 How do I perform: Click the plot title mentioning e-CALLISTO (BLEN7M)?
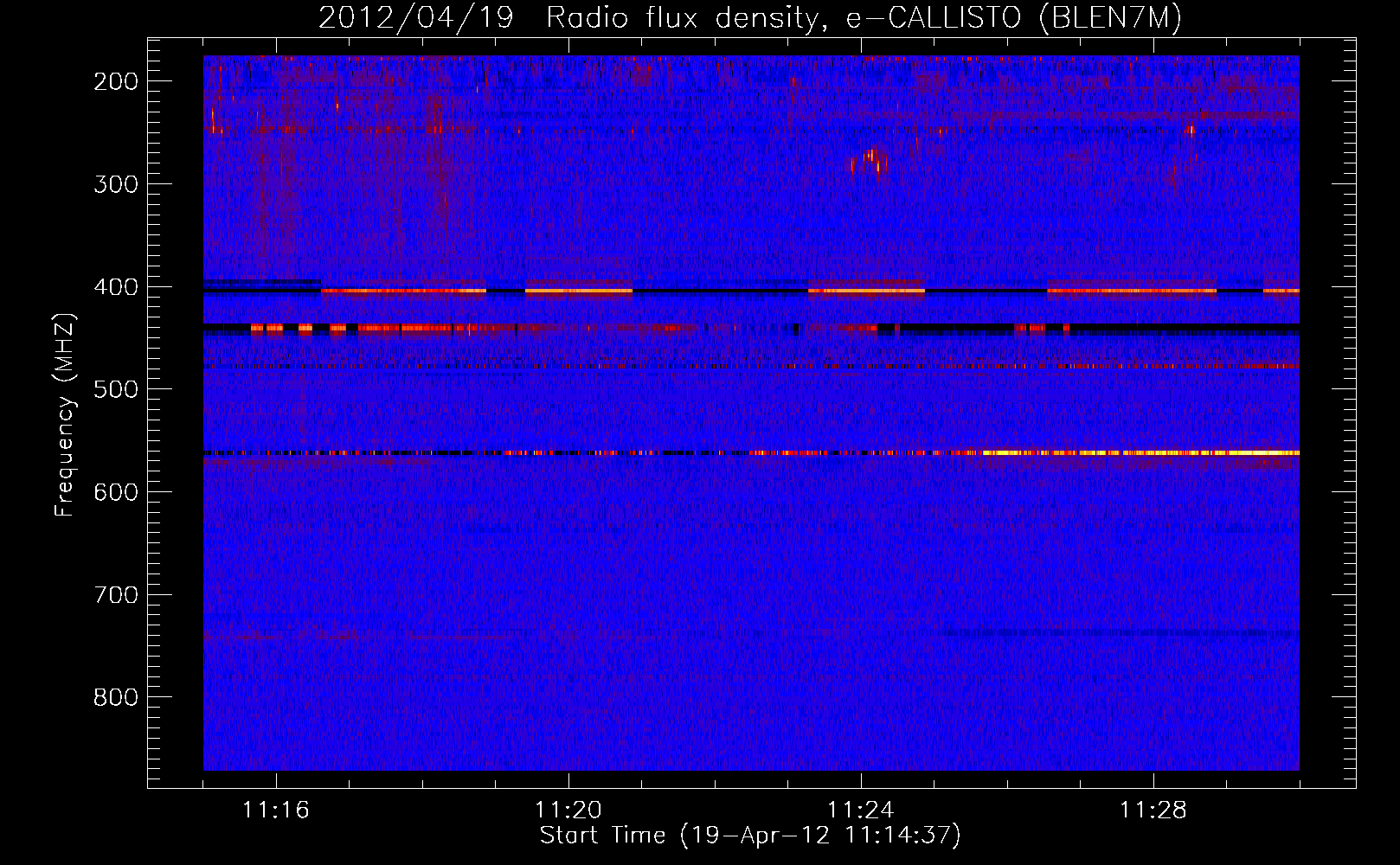(750, 18)
